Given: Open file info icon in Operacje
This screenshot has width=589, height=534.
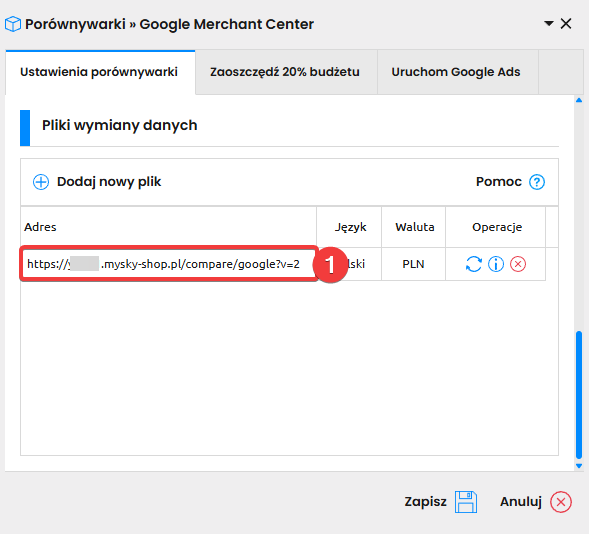Looking at the screenshot, I should pyautogui.click(x=496, y=264).
